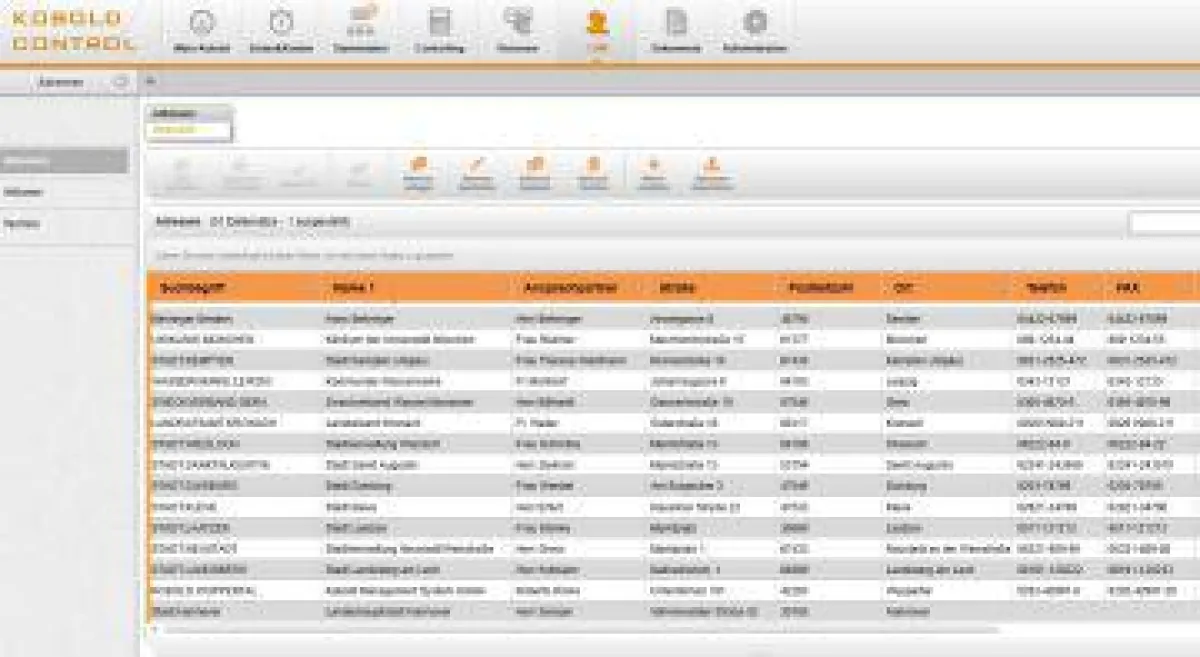Screen dimensions: 1200x657
Task: Click the trash delete address toolbar icon
Action: point(593,172)
